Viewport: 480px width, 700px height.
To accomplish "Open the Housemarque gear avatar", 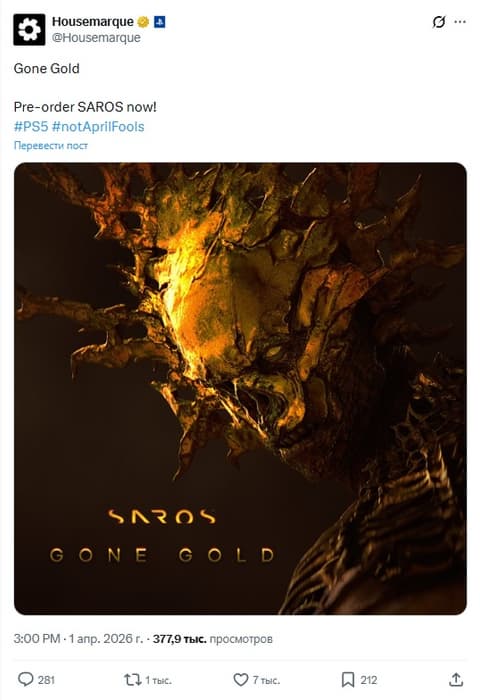I will [29, 29].
